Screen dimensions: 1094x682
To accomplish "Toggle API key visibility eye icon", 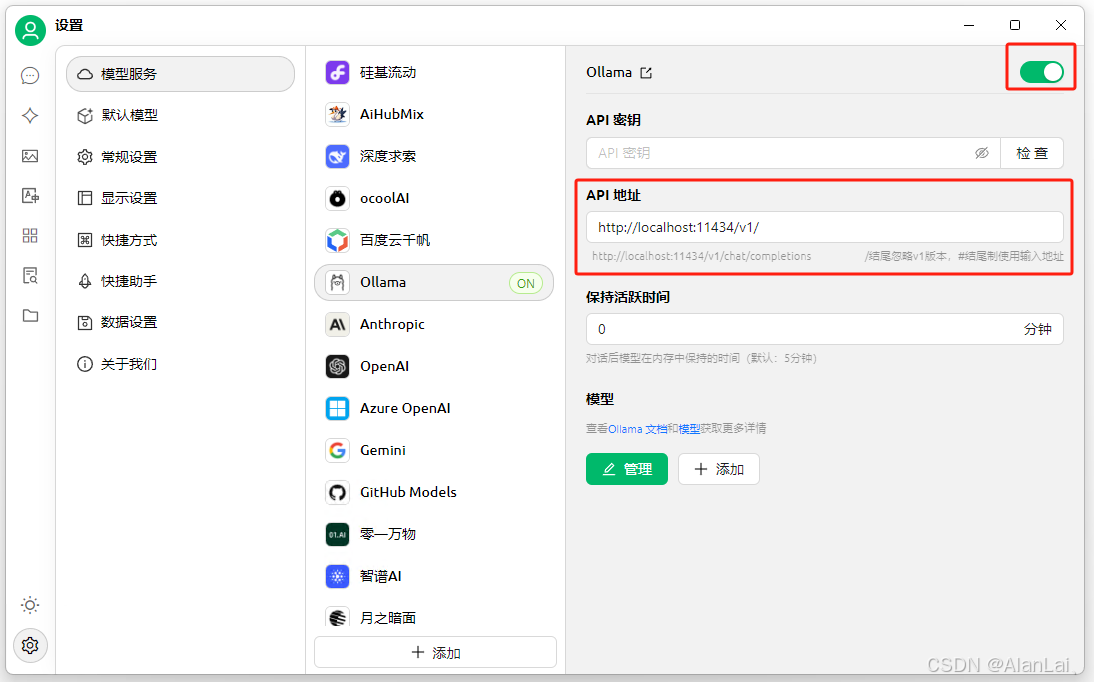I will coord(982,153).
